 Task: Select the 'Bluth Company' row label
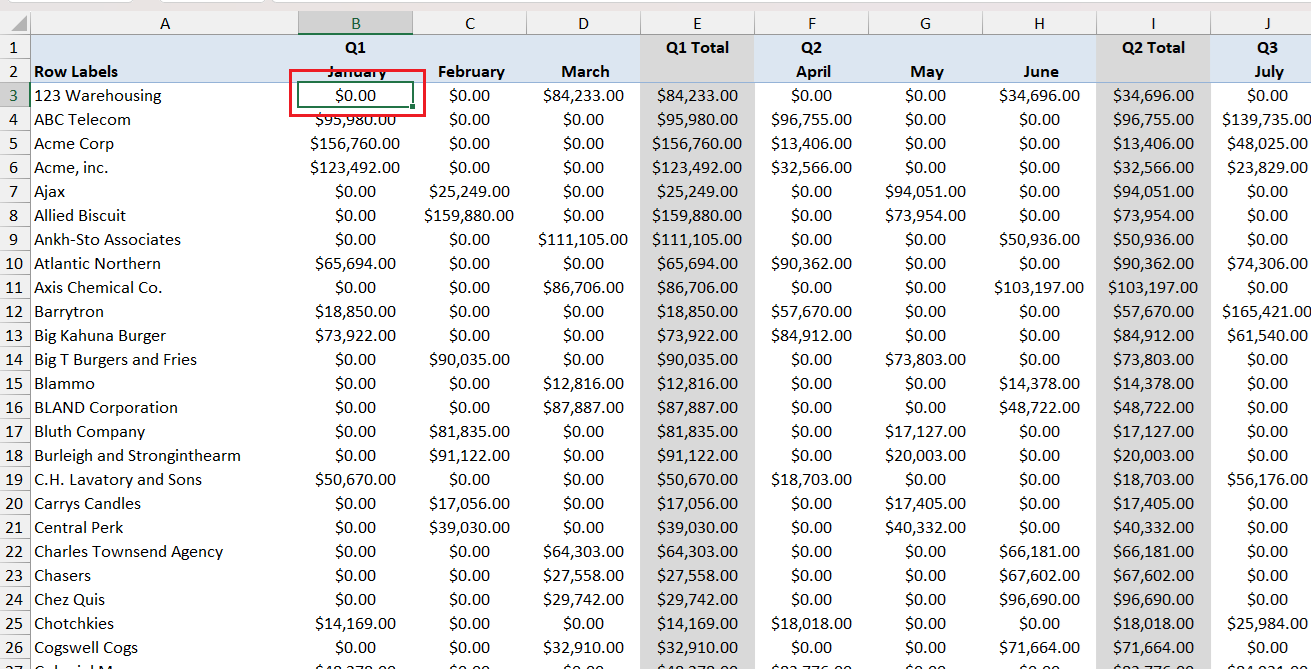pyautogui.click(x=90, y=432)
